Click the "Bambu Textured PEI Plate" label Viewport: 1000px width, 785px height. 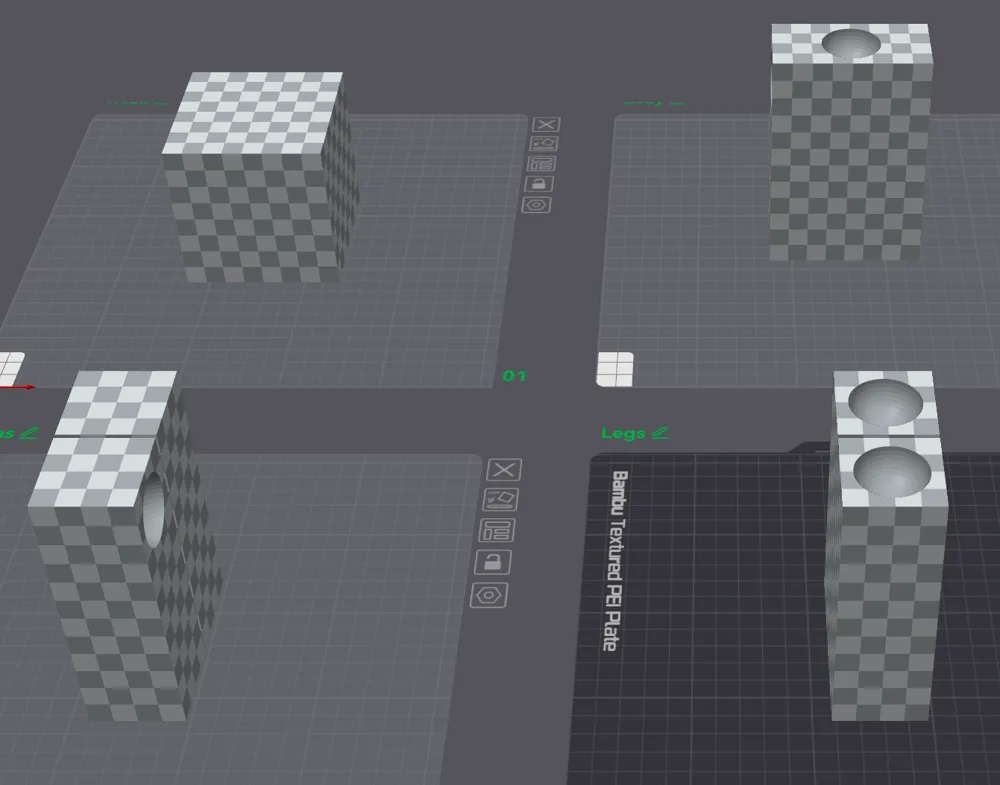click(x=615, y=561)
